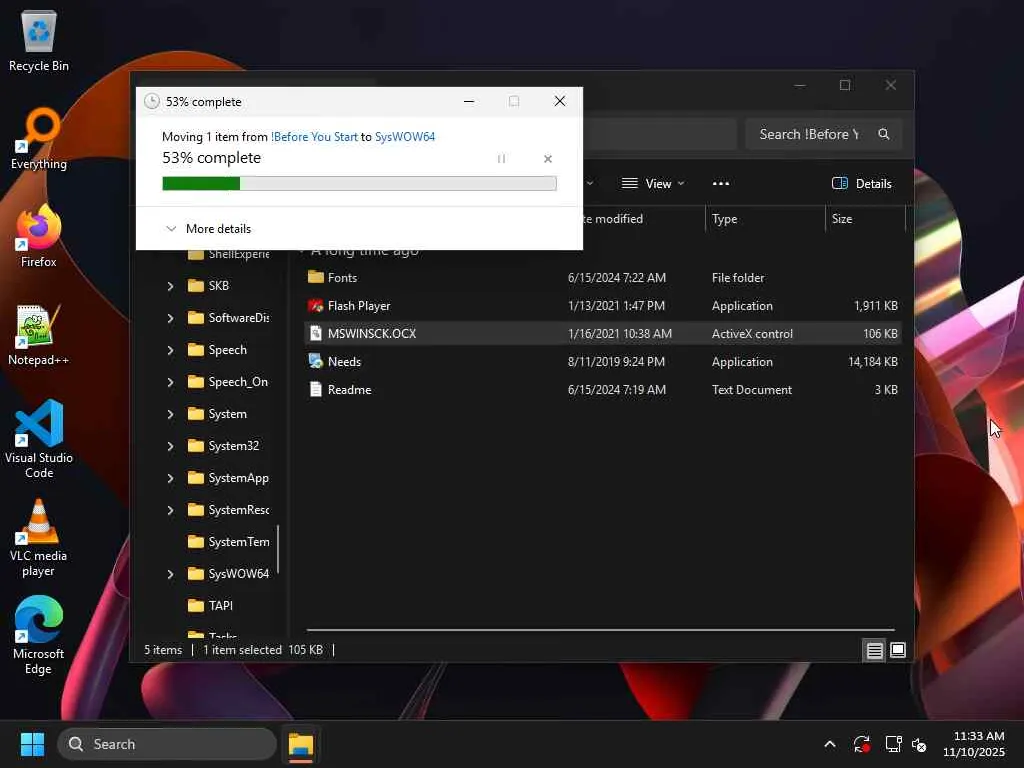Viewport: 1024px width, 768px height.
Task: Expand the Speech_OneCore folder node
Action: click(x=170, y=382)
